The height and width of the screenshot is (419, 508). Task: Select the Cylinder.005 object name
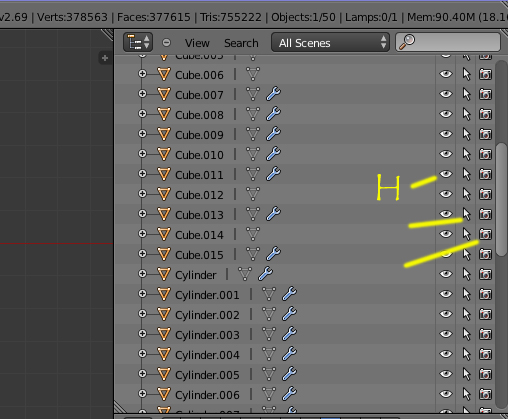coord(207,375)
